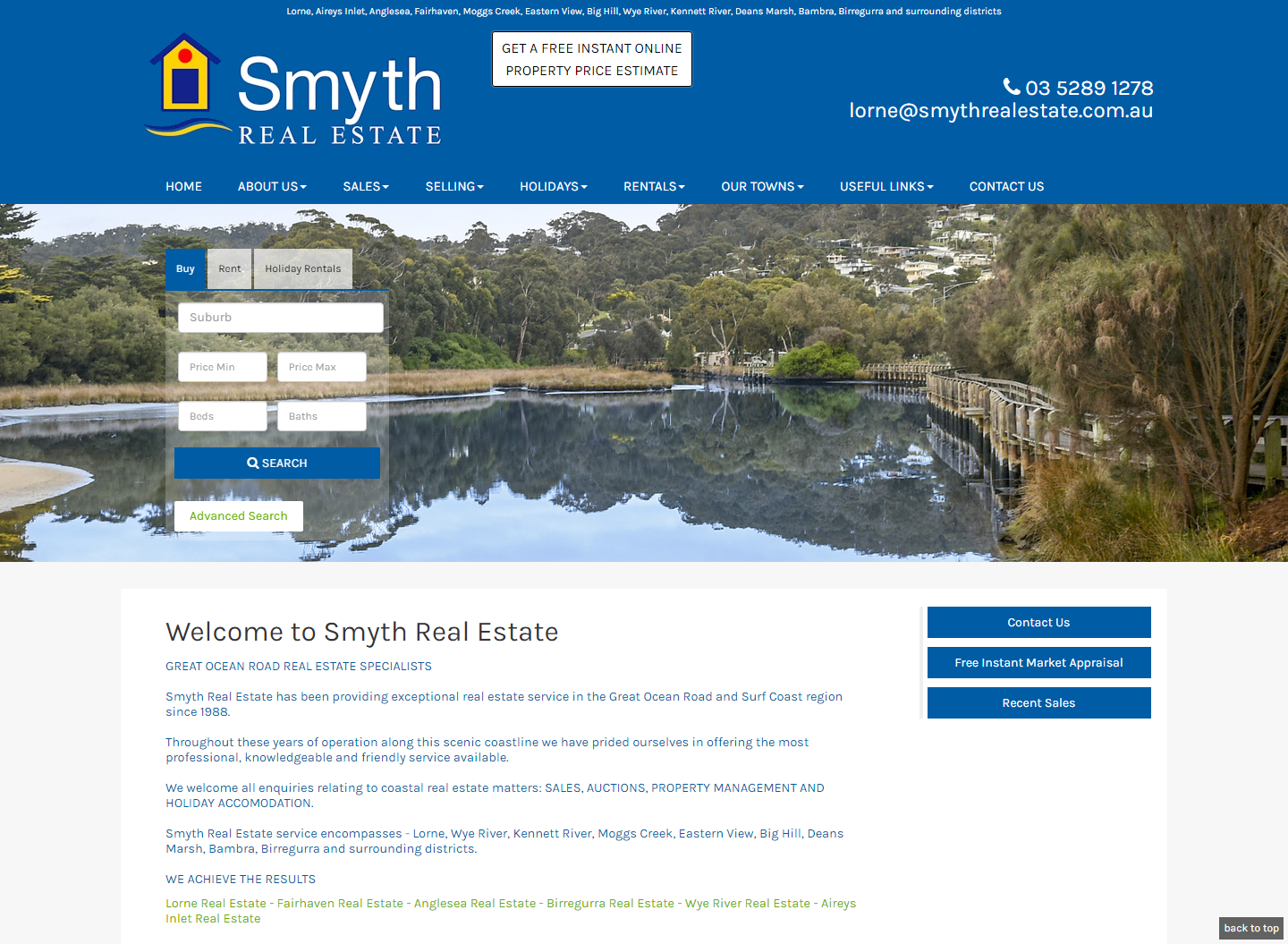This screenshot has width=1288, height=944.
Task: Open Free Instant Market Appraisal
Action: tap(1039, 663)
